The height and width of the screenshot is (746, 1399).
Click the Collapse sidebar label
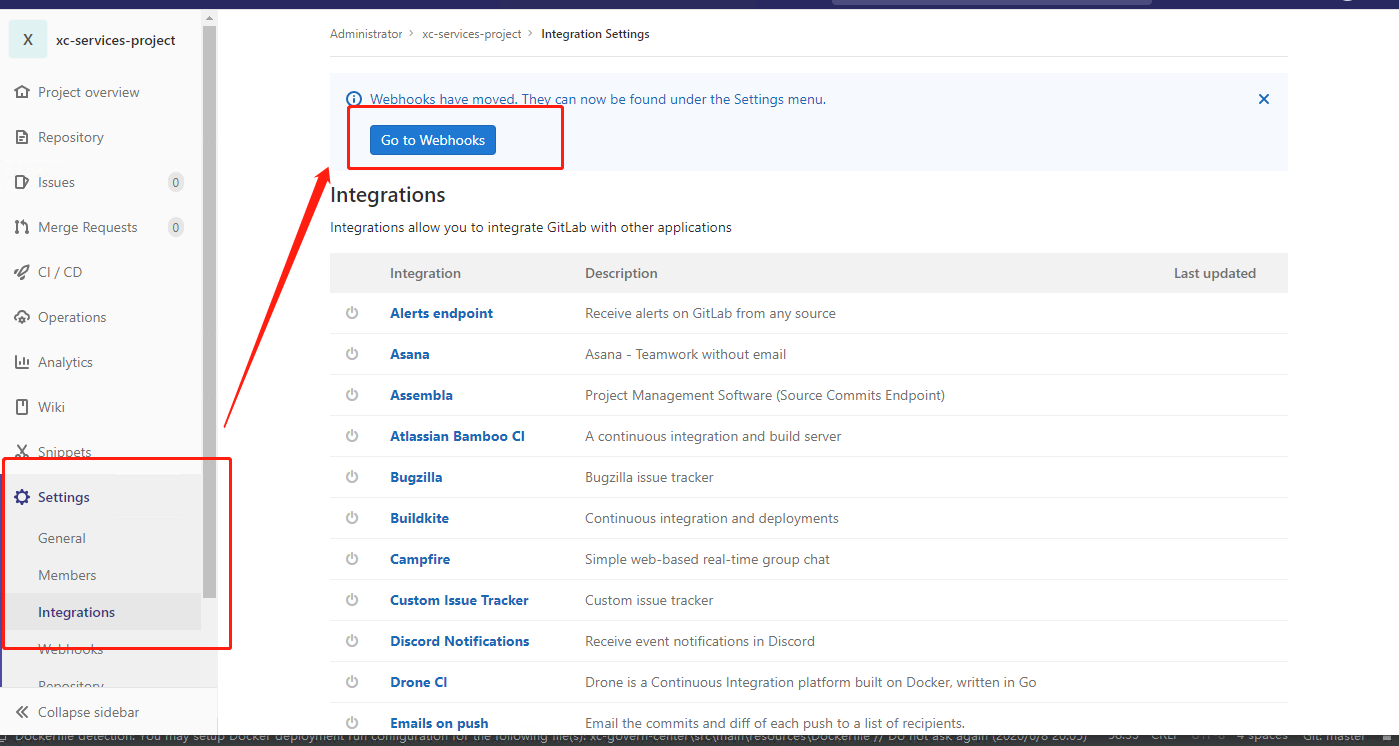pyautogui.click(x=89, y=712)
